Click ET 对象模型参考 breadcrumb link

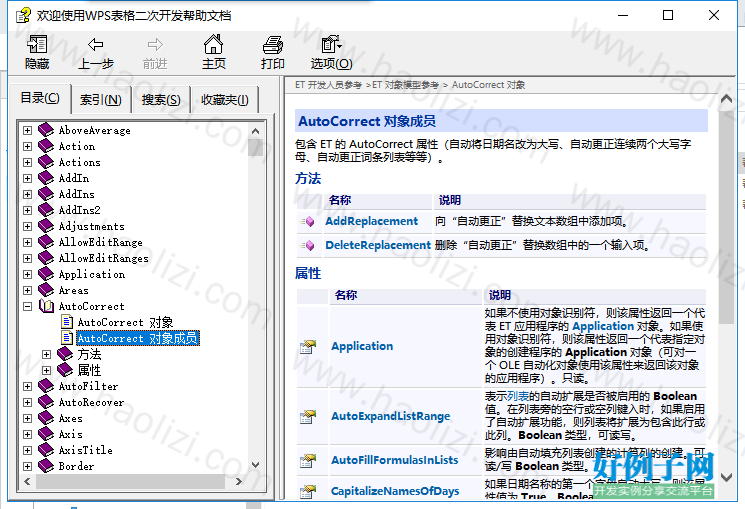click(405, 85)
